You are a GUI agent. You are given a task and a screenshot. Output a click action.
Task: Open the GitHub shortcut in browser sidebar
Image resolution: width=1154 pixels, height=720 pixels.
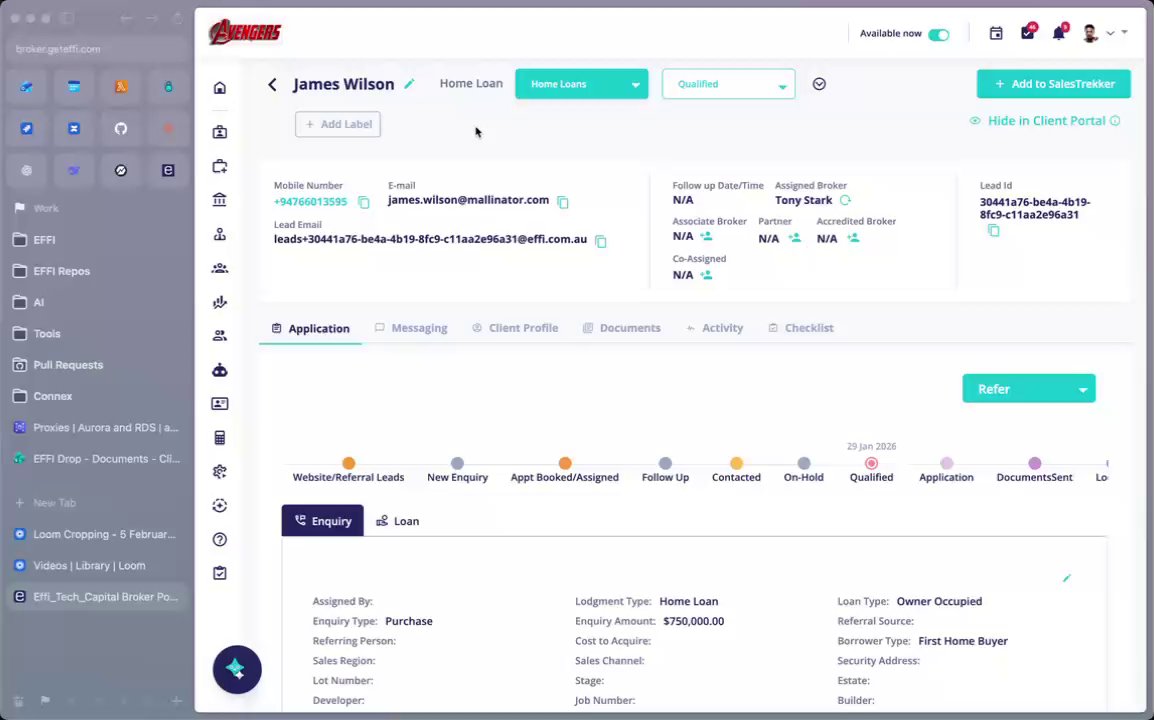click(121, 129)
